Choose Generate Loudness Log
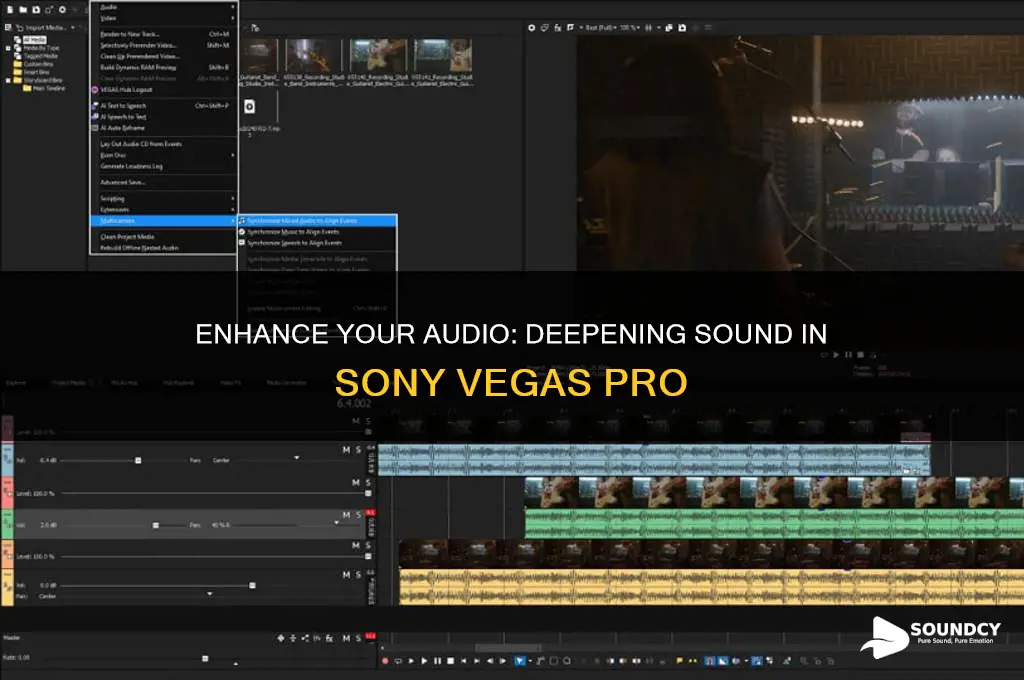This screenshot has width=1024, height=680. [163, 166]
